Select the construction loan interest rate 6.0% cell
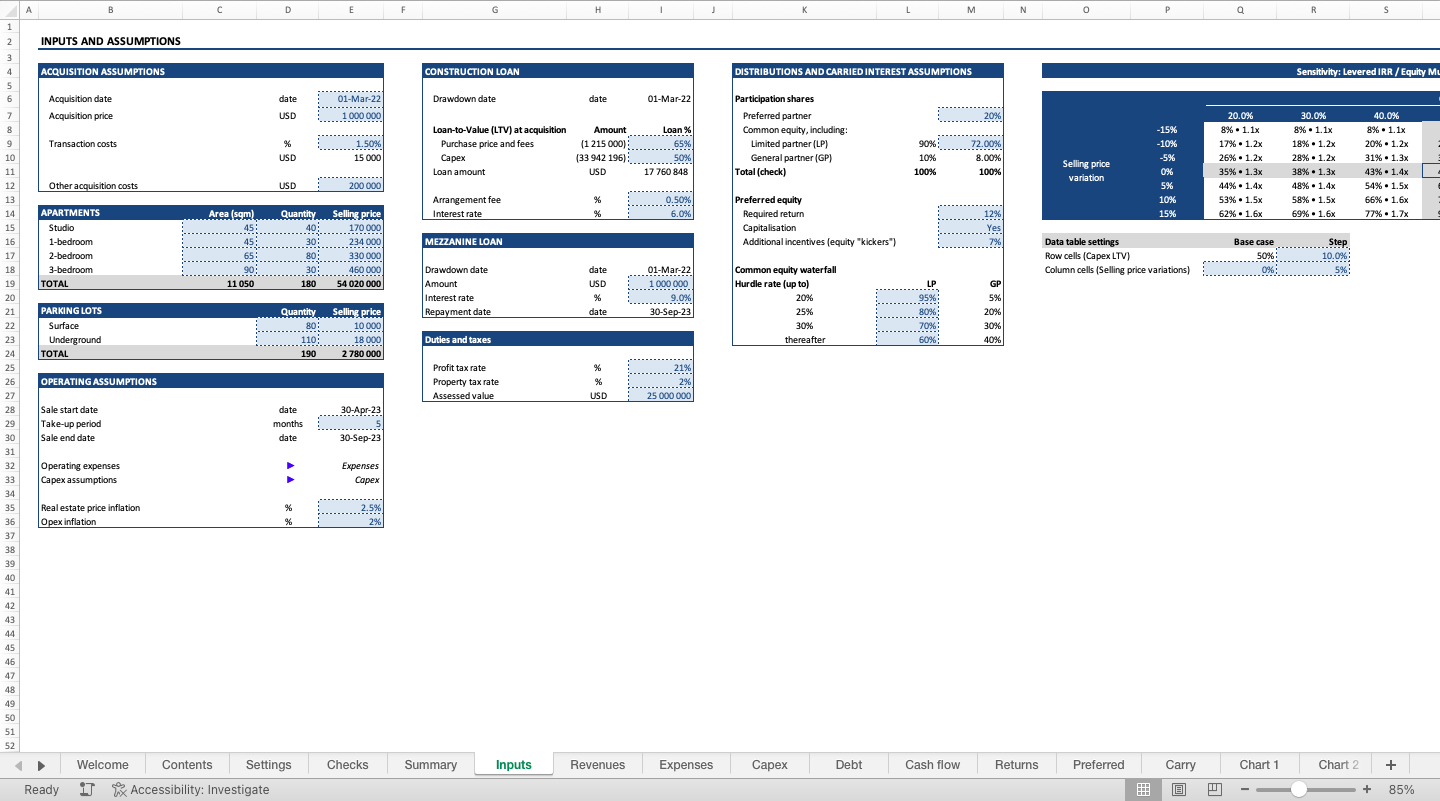This screenshot has width=1440, height=801. click(x=661, y=214)
